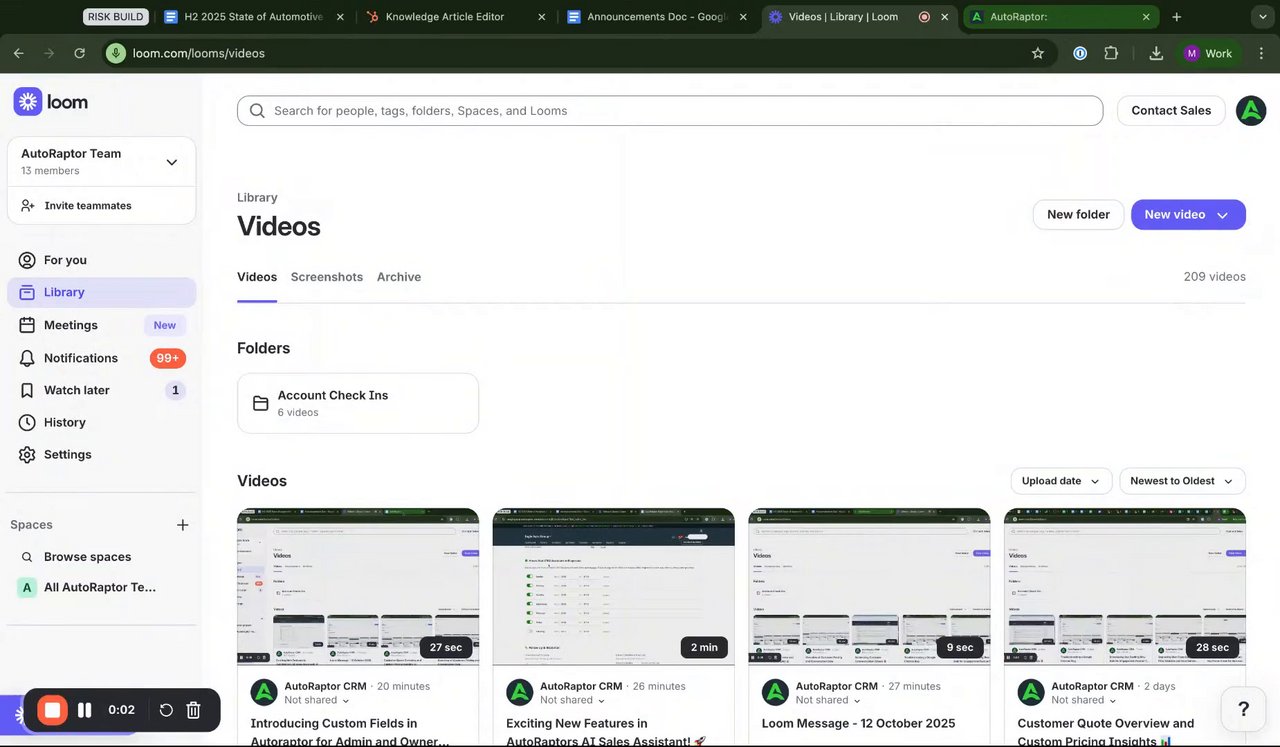Click the History clock icon
Viewport: 1280px width, 747px height.
point(26,422)
